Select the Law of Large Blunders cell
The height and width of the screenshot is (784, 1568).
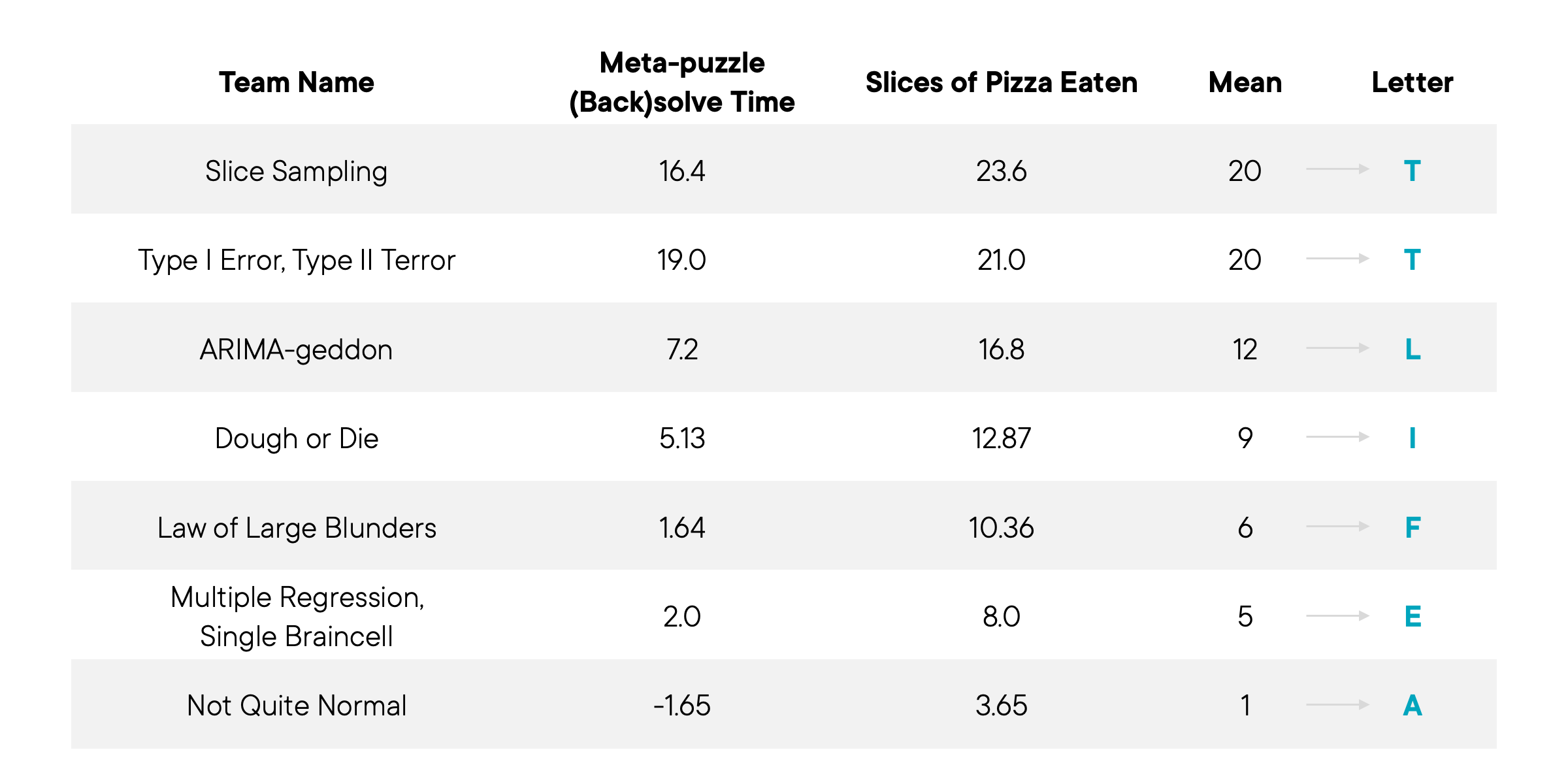pyautogui.click(x=297, y=528)
